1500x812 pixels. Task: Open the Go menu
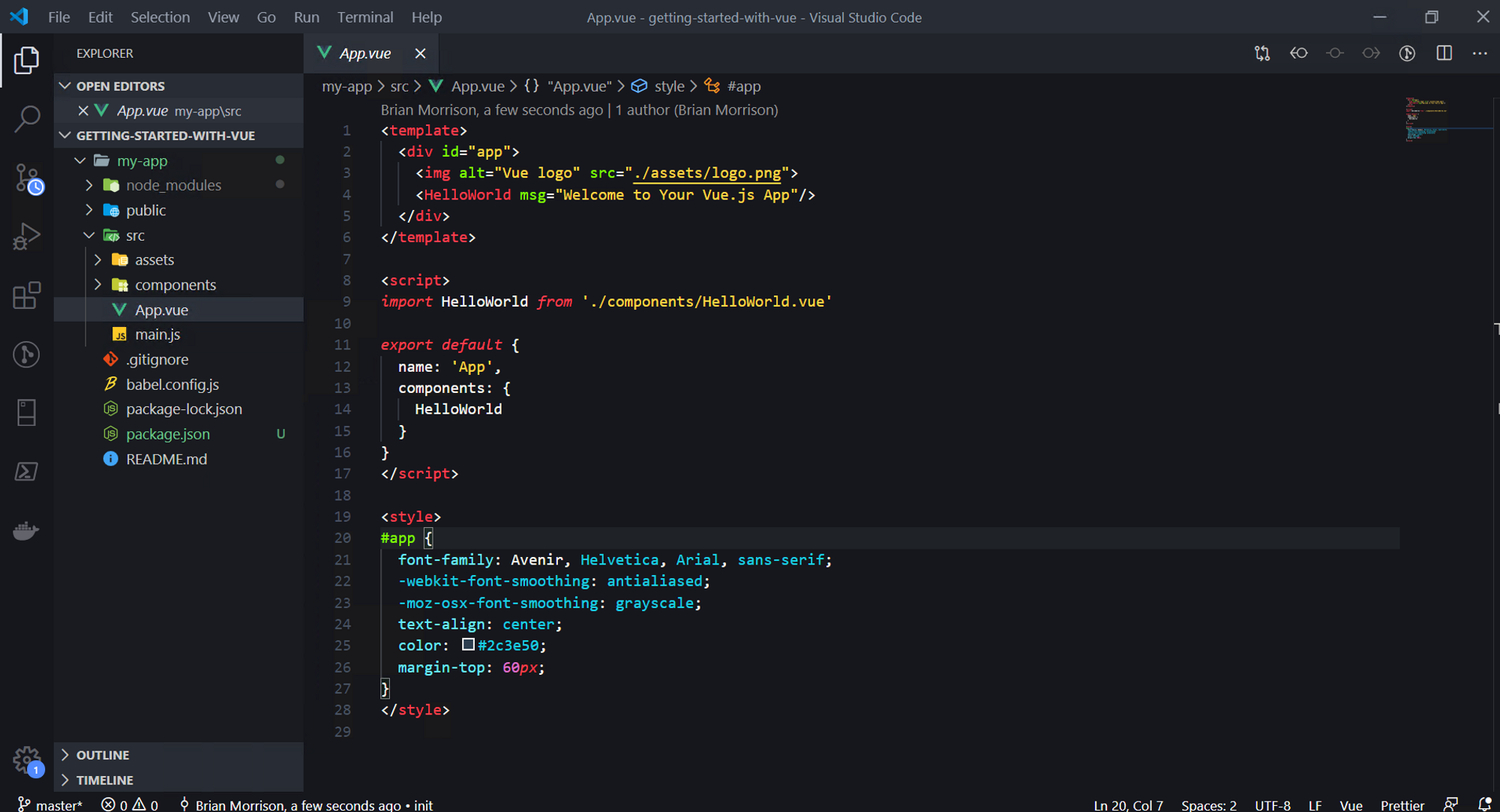(x=266, y=16)
